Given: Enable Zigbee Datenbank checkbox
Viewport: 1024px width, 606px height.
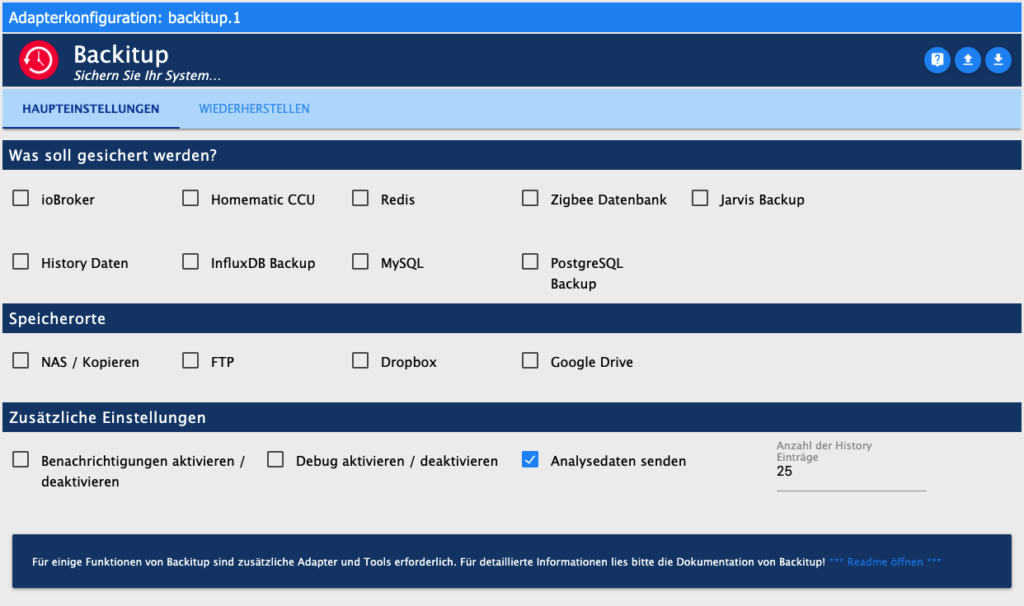Looking at the screenshot, I should click(530, 198).
